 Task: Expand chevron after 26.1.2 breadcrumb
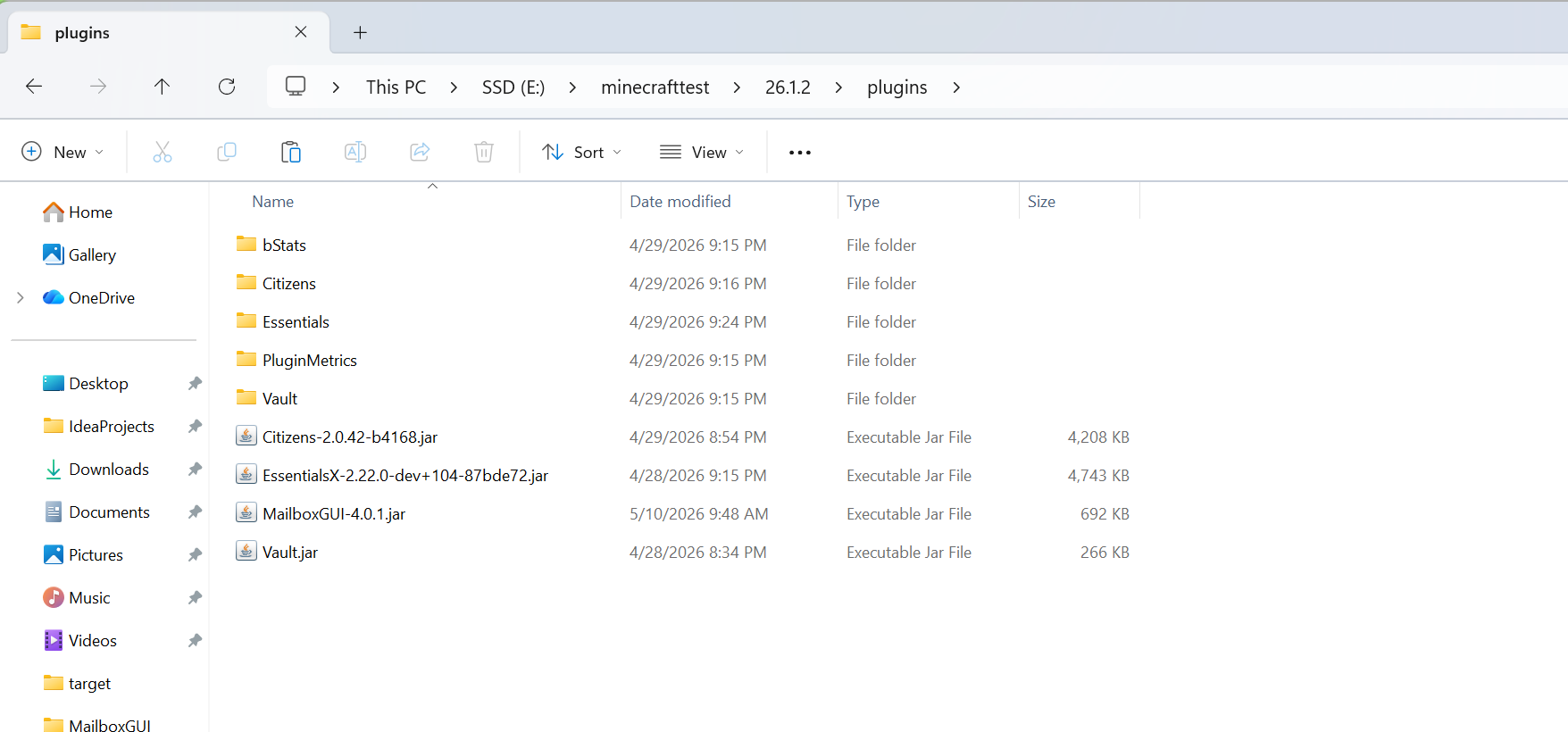pos(838,87)
